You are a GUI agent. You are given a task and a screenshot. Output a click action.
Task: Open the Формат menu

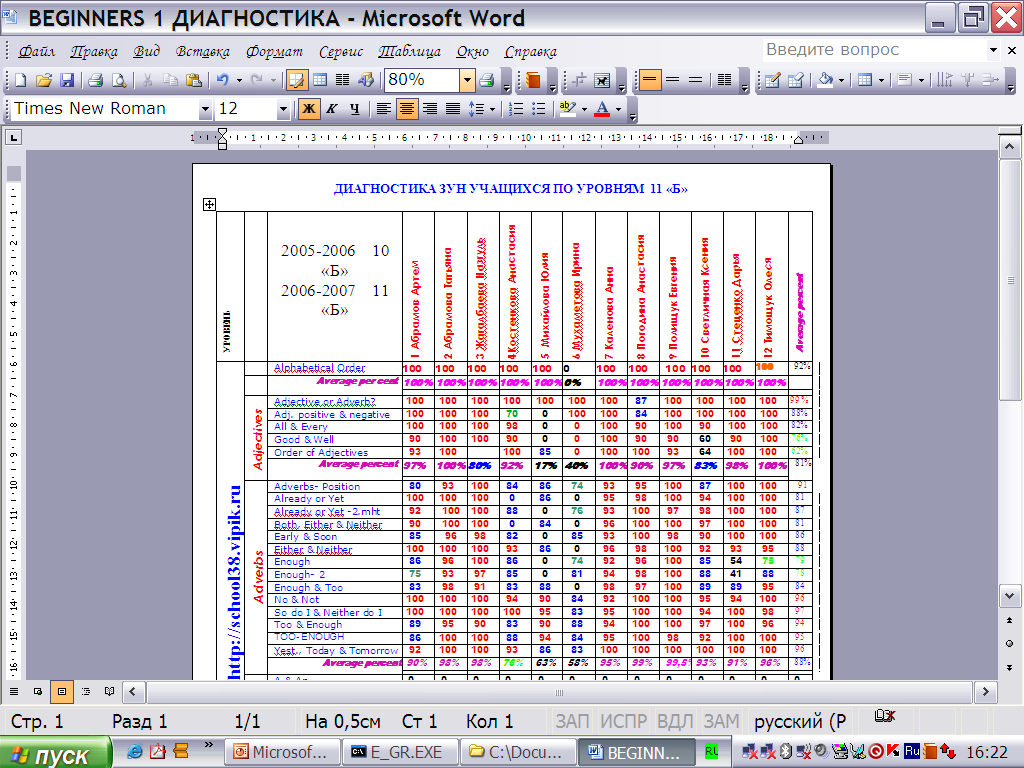274,51
